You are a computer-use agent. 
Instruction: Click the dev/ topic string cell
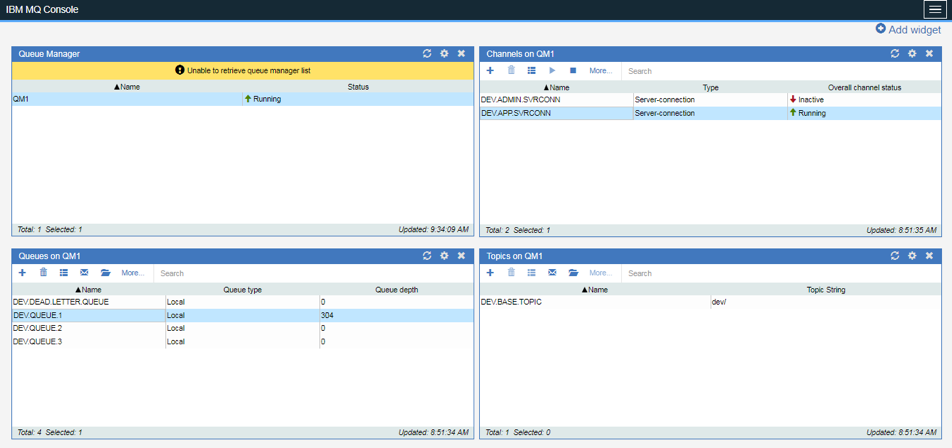coord(825,302)
